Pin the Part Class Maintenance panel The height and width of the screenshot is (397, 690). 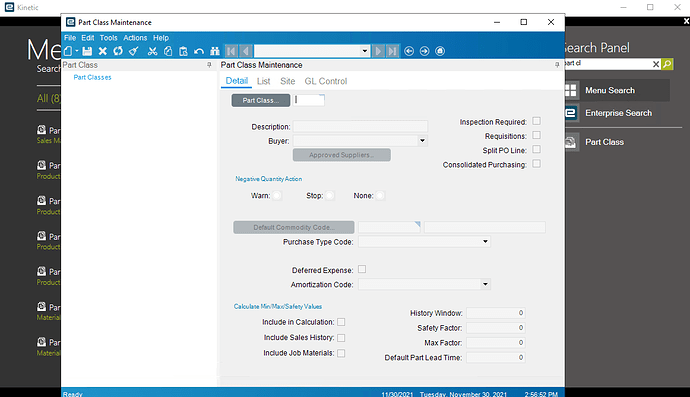(557, 65)
